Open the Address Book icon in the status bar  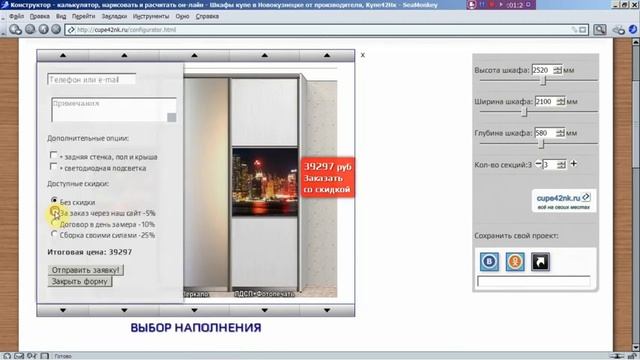[44, 356]
